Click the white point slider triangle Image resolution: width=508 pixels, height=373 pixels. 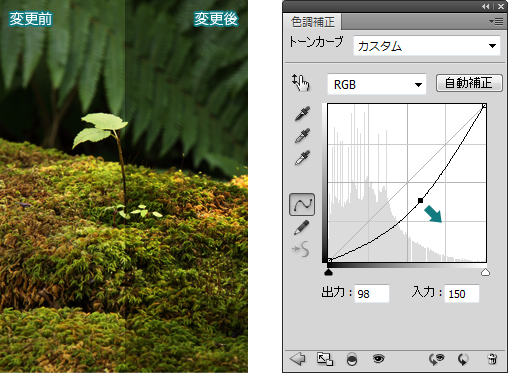pos(485,272)
